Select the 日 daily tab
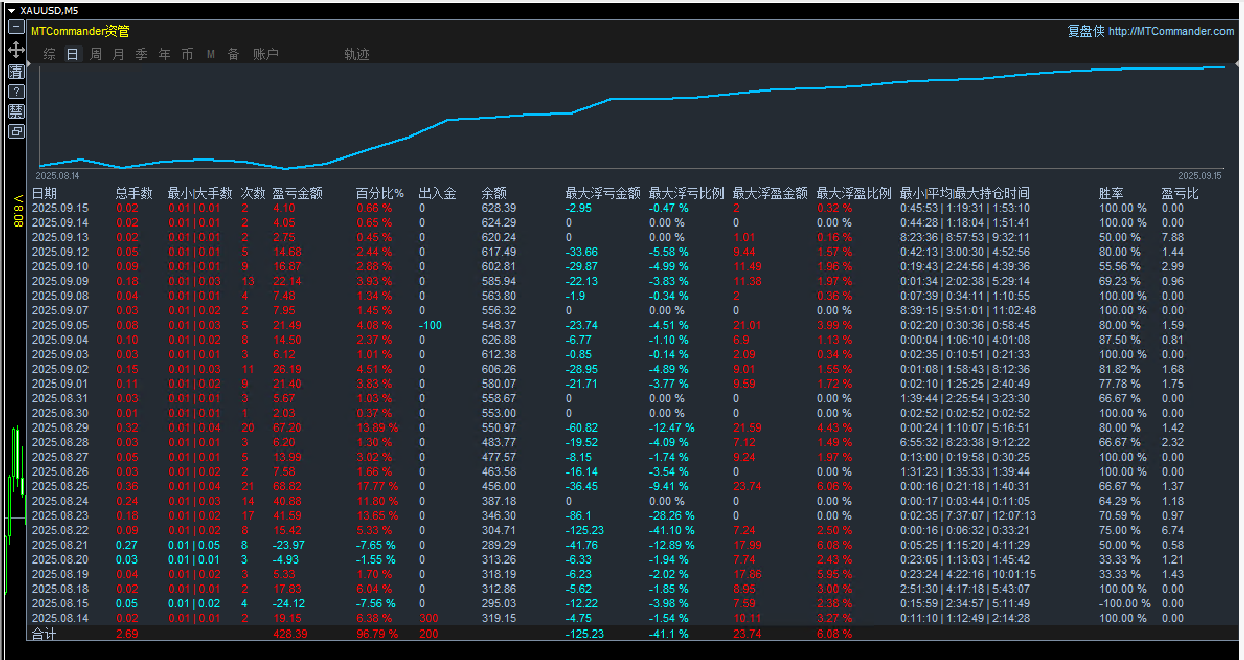 pos(72,54)
